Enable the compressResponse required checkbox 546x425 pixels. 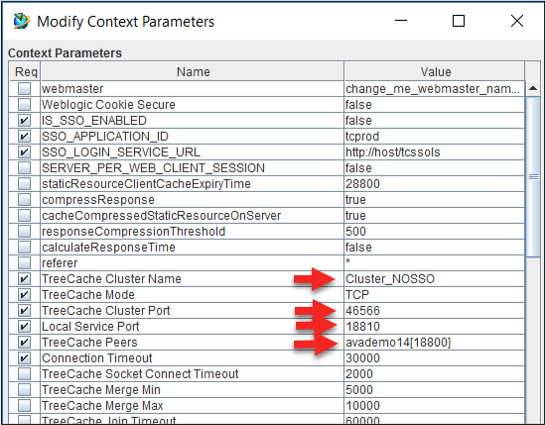[x=24, y=199]
